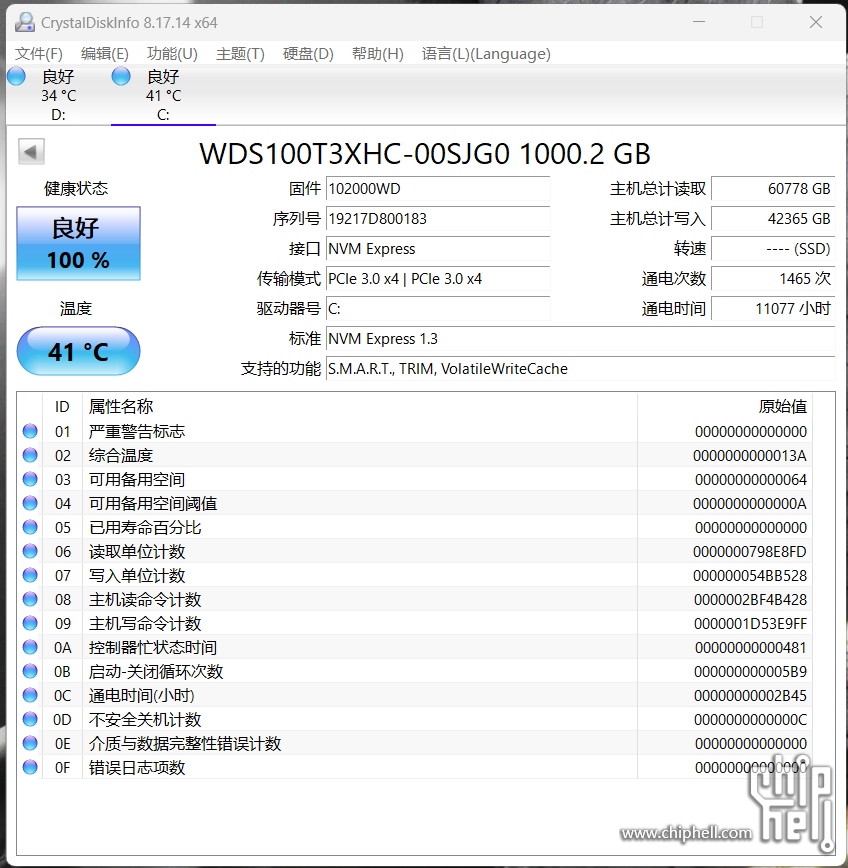Click power on hours value 11077 小时
Screen dimensions: 848x868
(x=773, y=308)
